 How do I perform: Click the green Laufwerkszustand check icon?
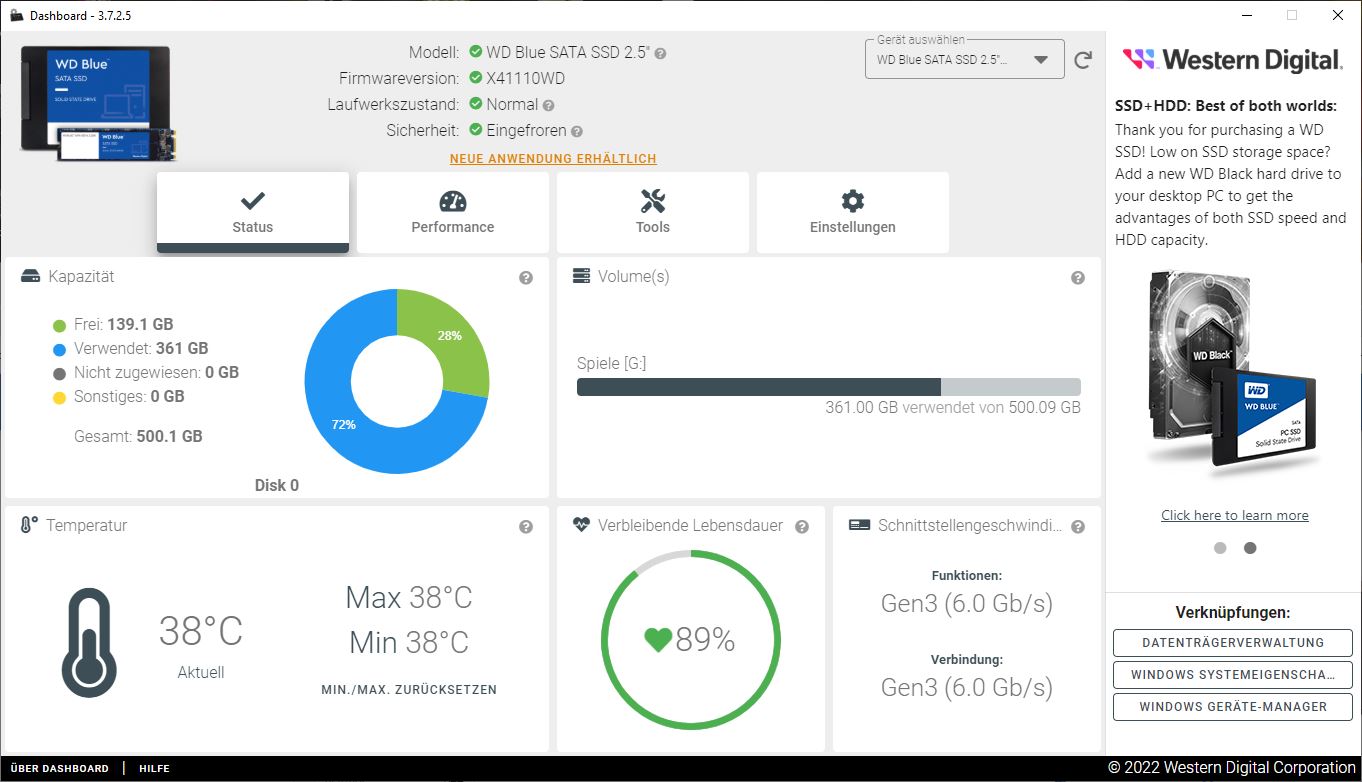point(476,104)
